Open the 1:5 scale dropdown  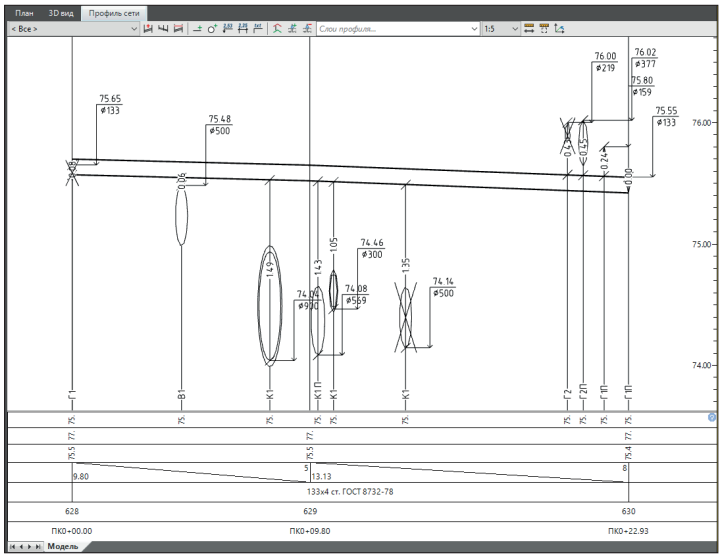pyautogui.click(x=515, y=30)
